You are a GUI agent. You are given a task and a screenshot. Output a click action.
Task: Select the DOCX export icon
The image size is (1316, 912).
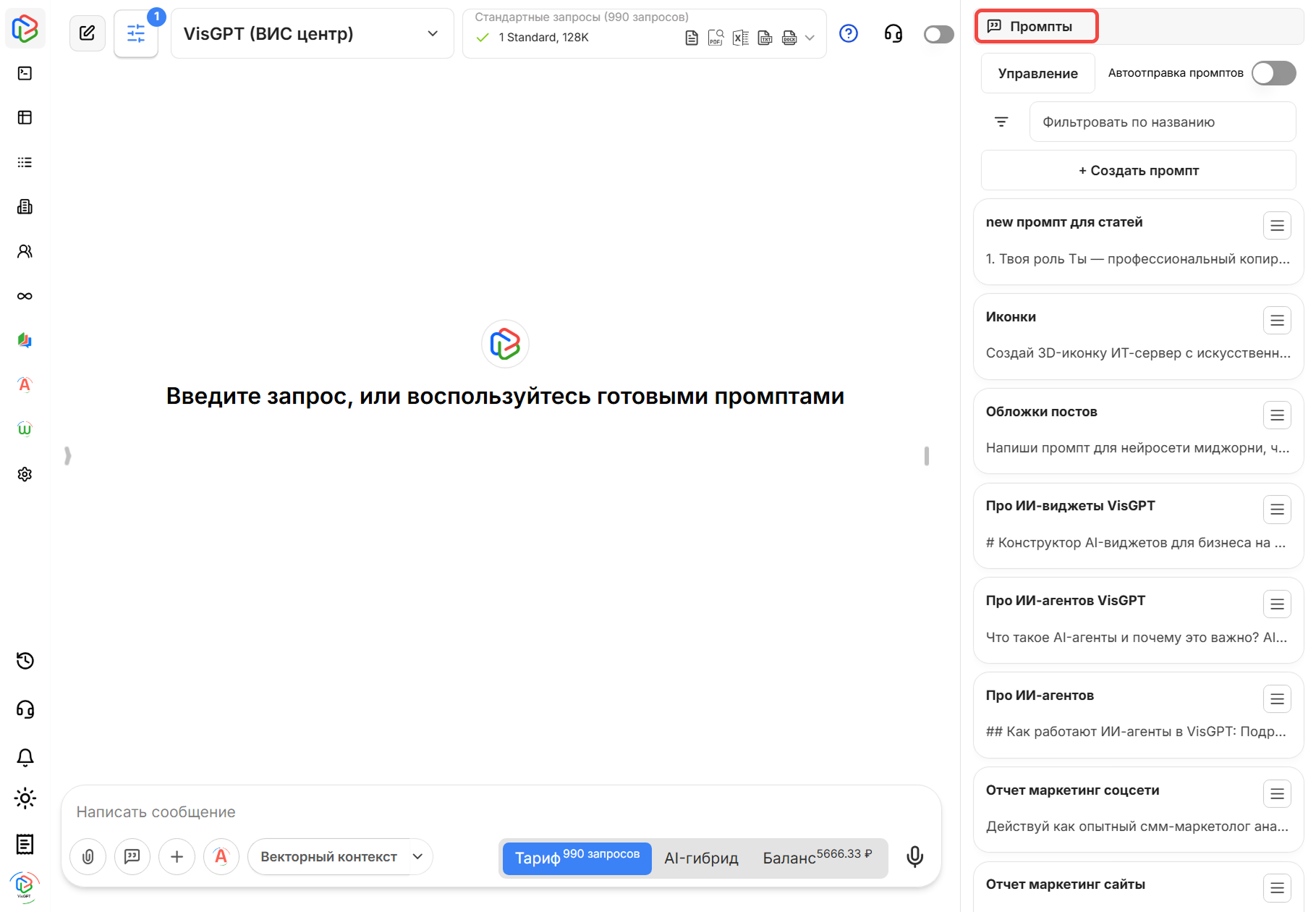(789, 37)
